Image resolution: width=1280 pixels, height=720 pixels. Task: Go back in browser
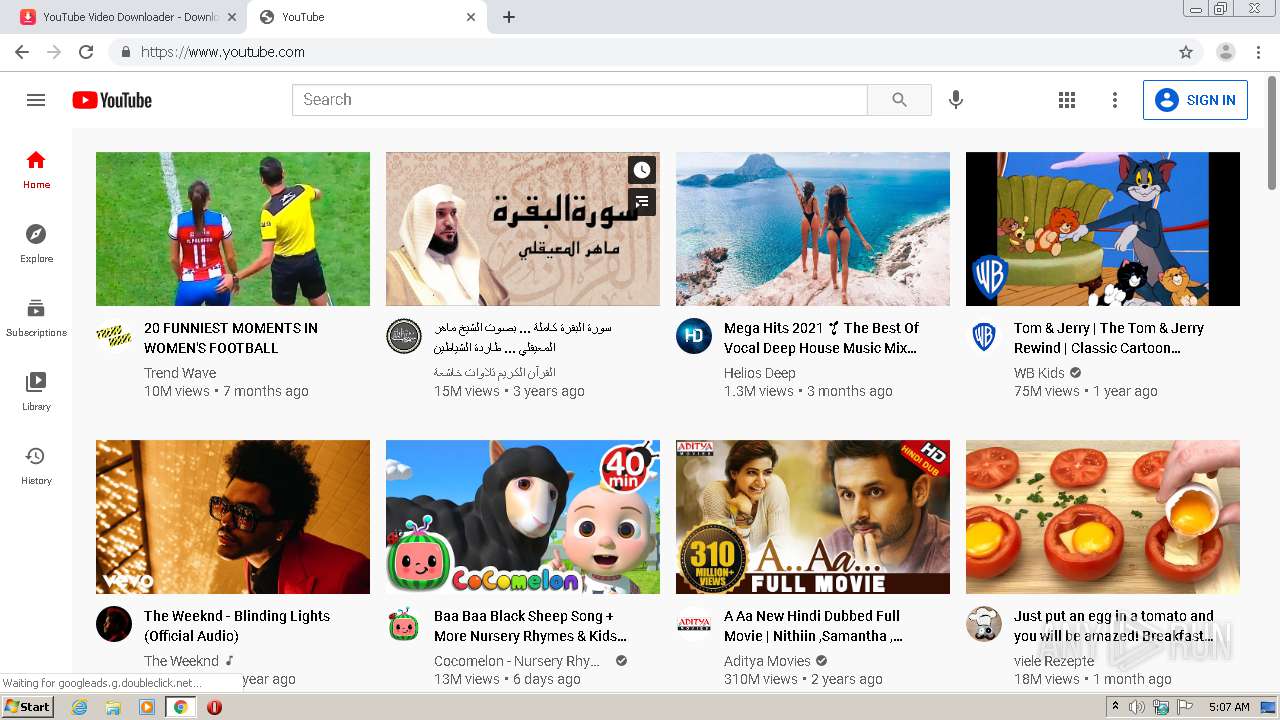click(22, 52)
